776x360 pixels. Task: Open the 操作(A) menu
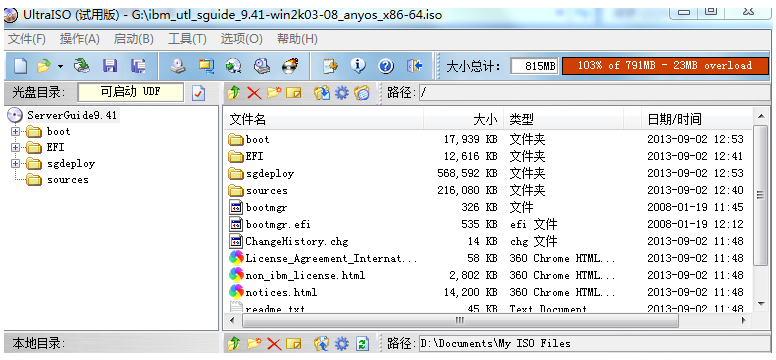click(80, 39)
